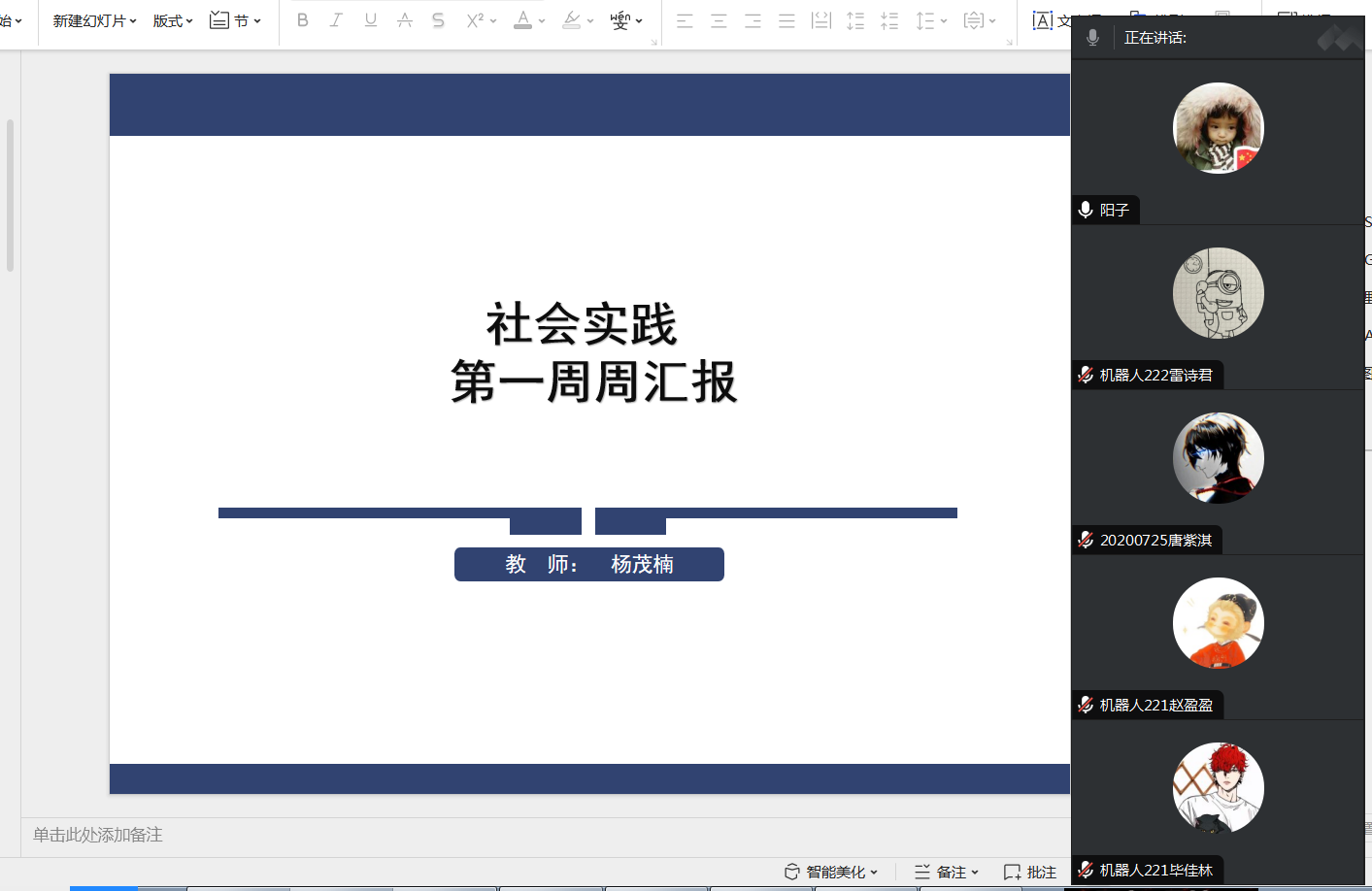Center align the paragraph text
This screenshot has height=891, width=1372.
click(x=719, y=20)
